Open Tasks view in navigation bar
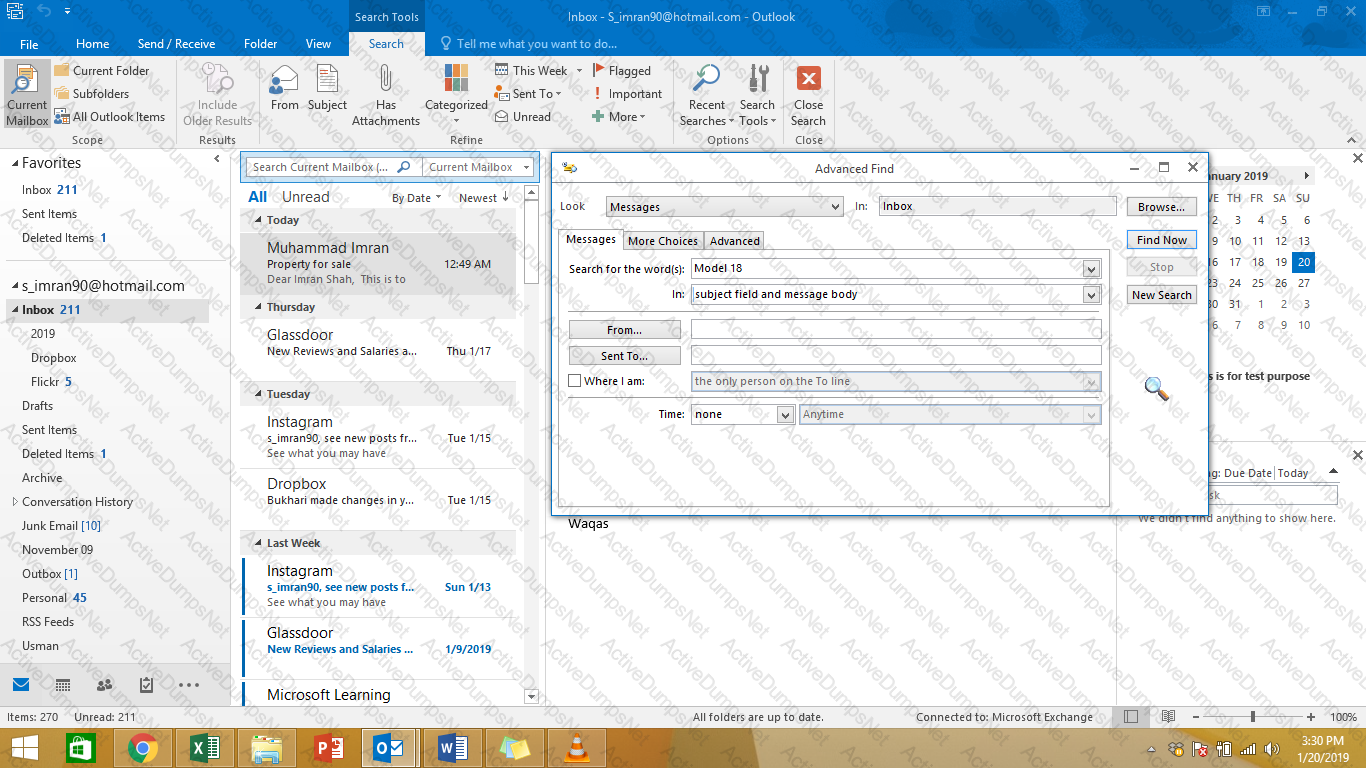 (146, 685)
